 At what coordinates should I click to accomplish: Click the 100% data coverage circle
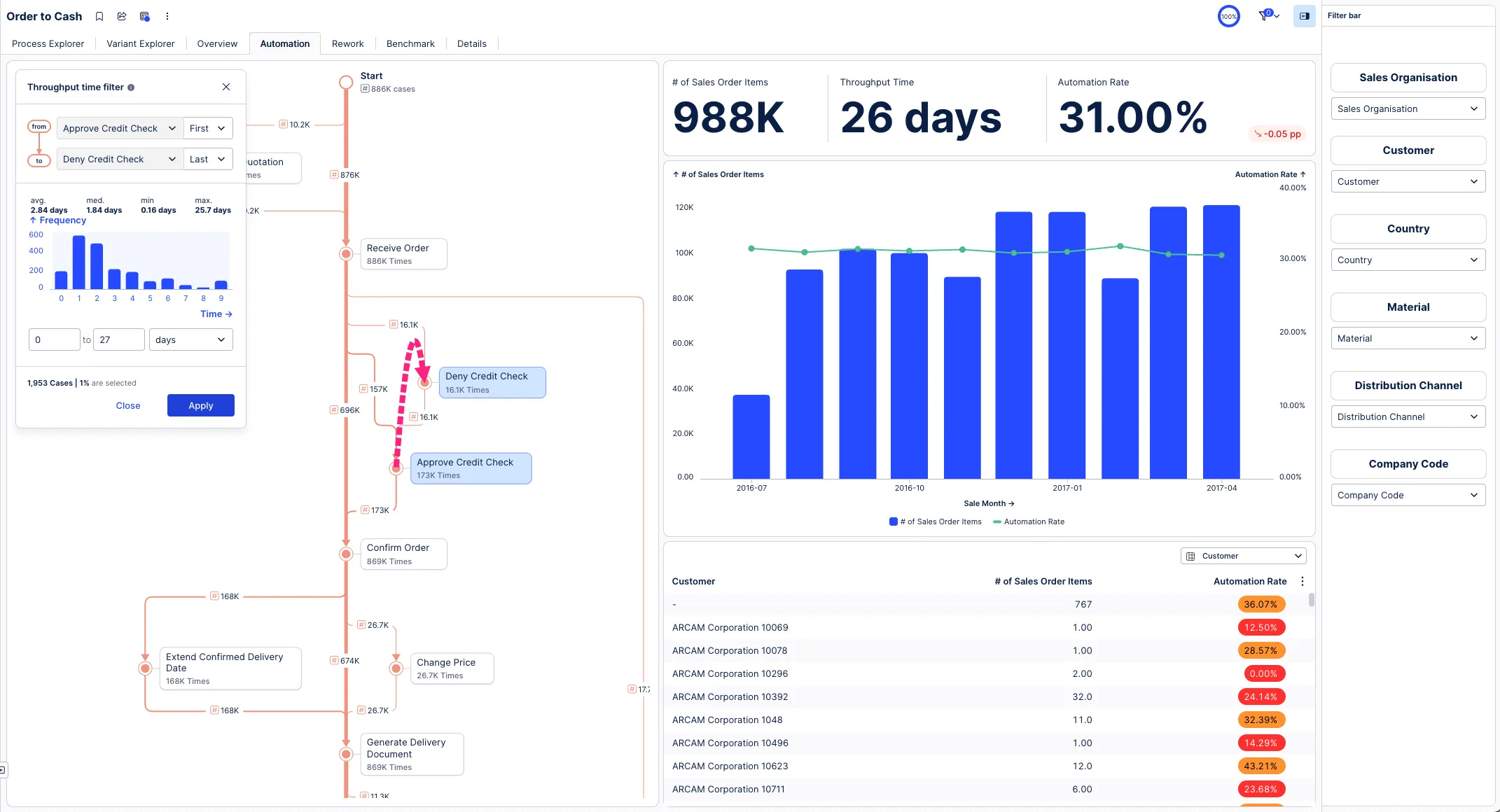pos(1228,16)
